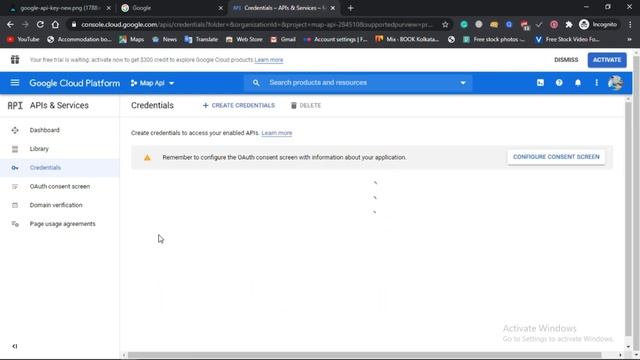Expand the search bar dropdown arrow
The image size is (640, 360).
pos(463,83)
